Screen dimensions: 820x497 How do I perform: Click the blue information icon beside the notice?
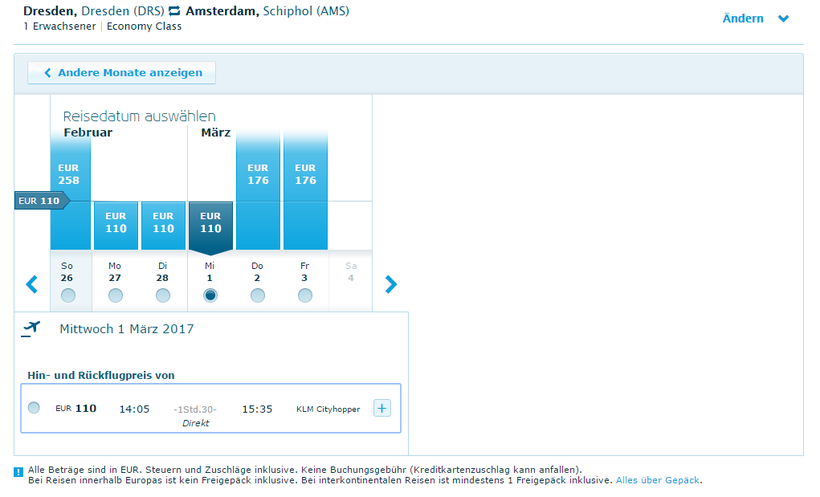point(18,472)
